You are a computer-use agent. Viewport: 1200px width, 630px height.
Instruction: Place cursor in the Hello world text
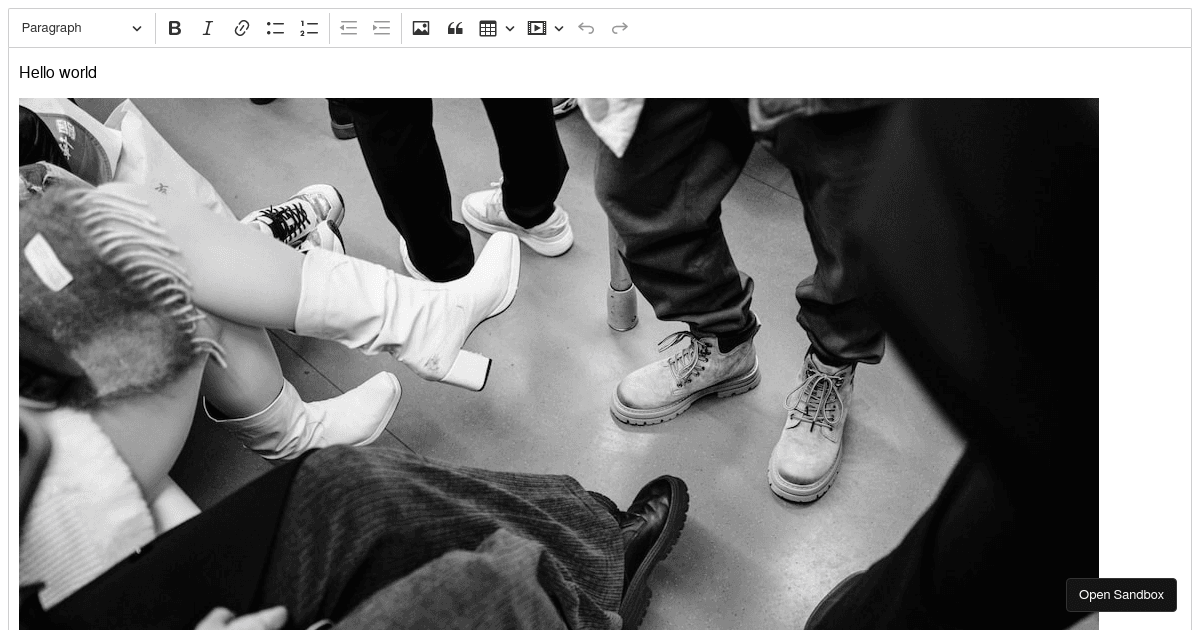(58, 72)
